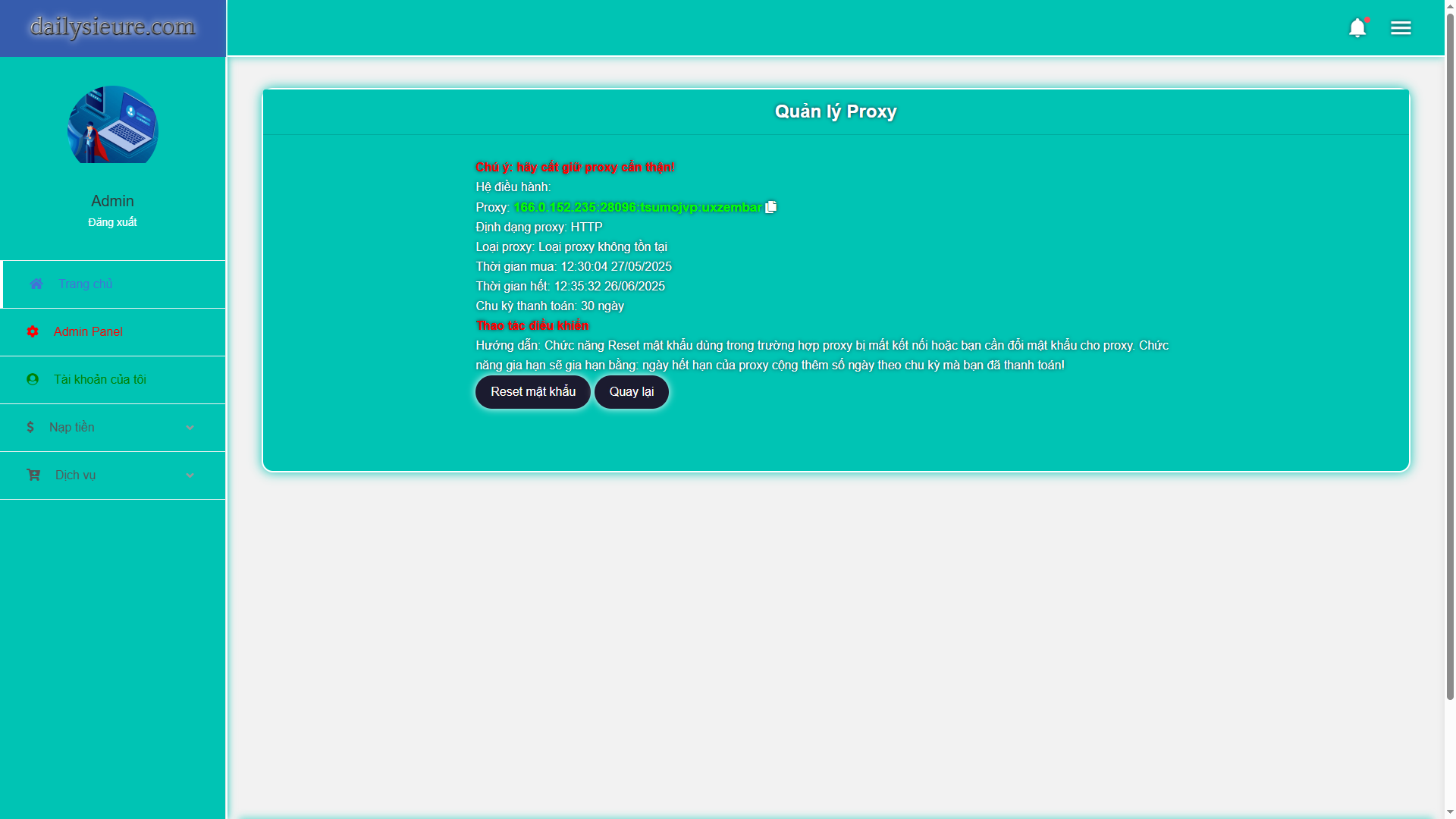
Task: Click the 'Hệ điều hành:' line
Action: click(x=513, y=187)
